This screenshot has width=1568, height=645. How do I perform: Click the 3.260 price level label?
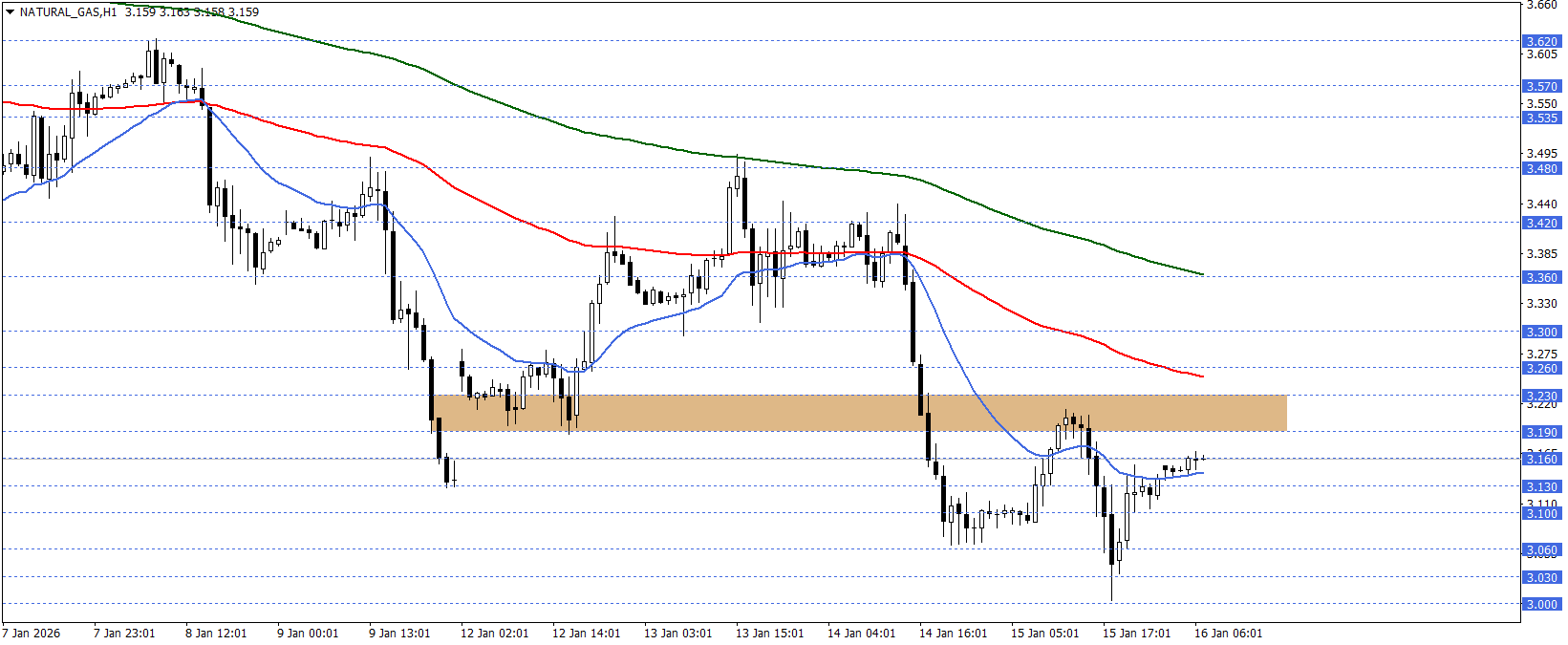[1540, 368]
